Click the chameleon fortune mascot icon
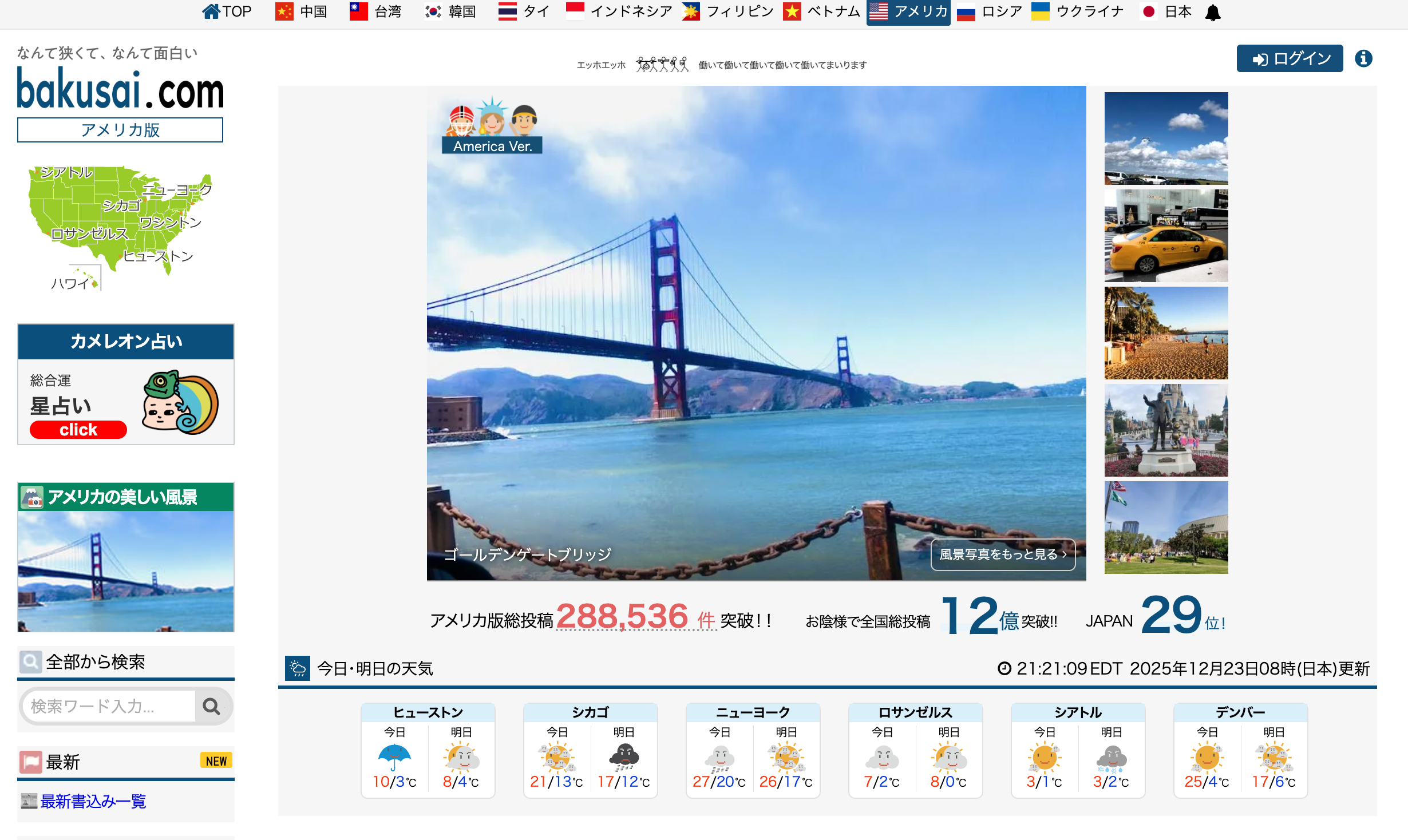Screen dimensions: 1408x840 [180, 402]
